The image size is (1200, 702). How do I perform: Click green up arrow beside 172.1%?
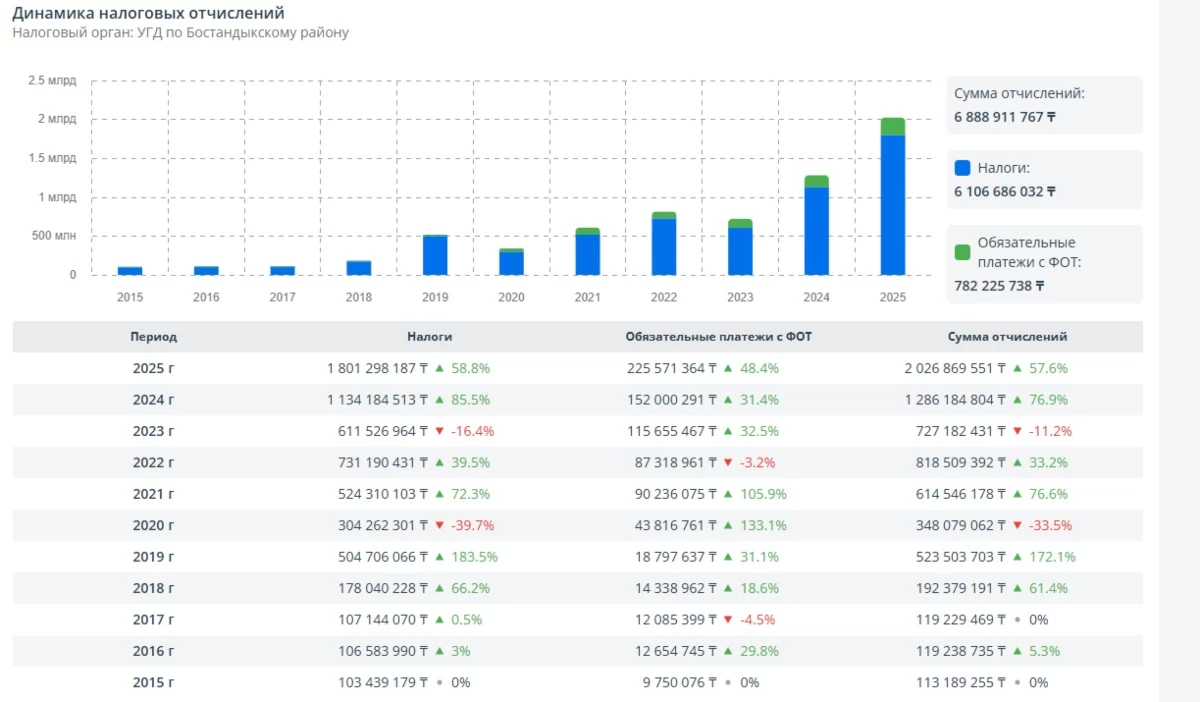point(1017,557)
